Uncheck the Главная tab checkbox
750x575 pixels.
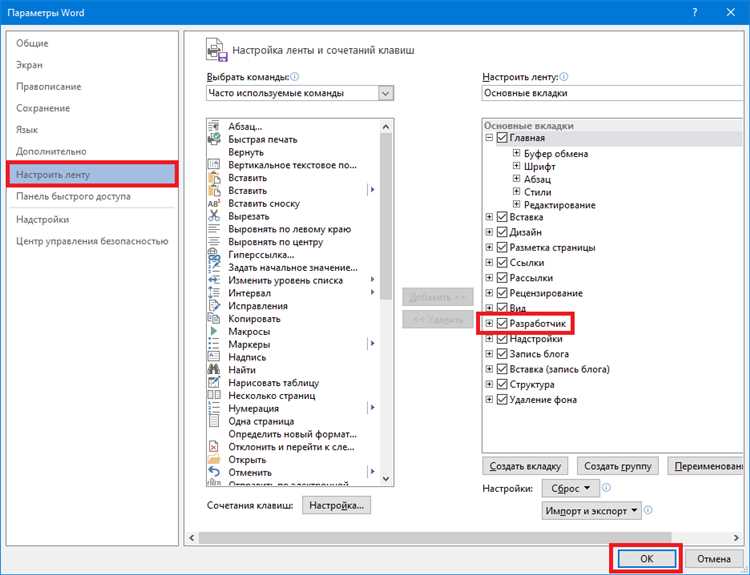[502, 138]
